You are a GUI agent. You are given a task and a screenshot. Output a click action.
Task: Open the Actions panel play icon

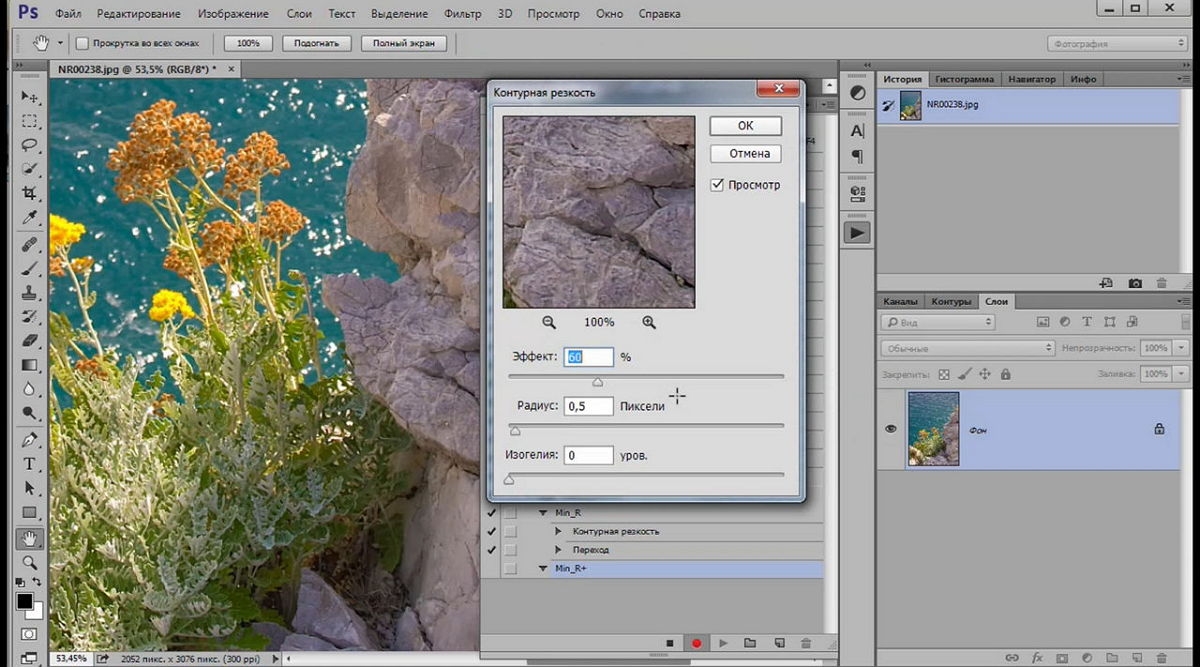(x=858, y=232)
